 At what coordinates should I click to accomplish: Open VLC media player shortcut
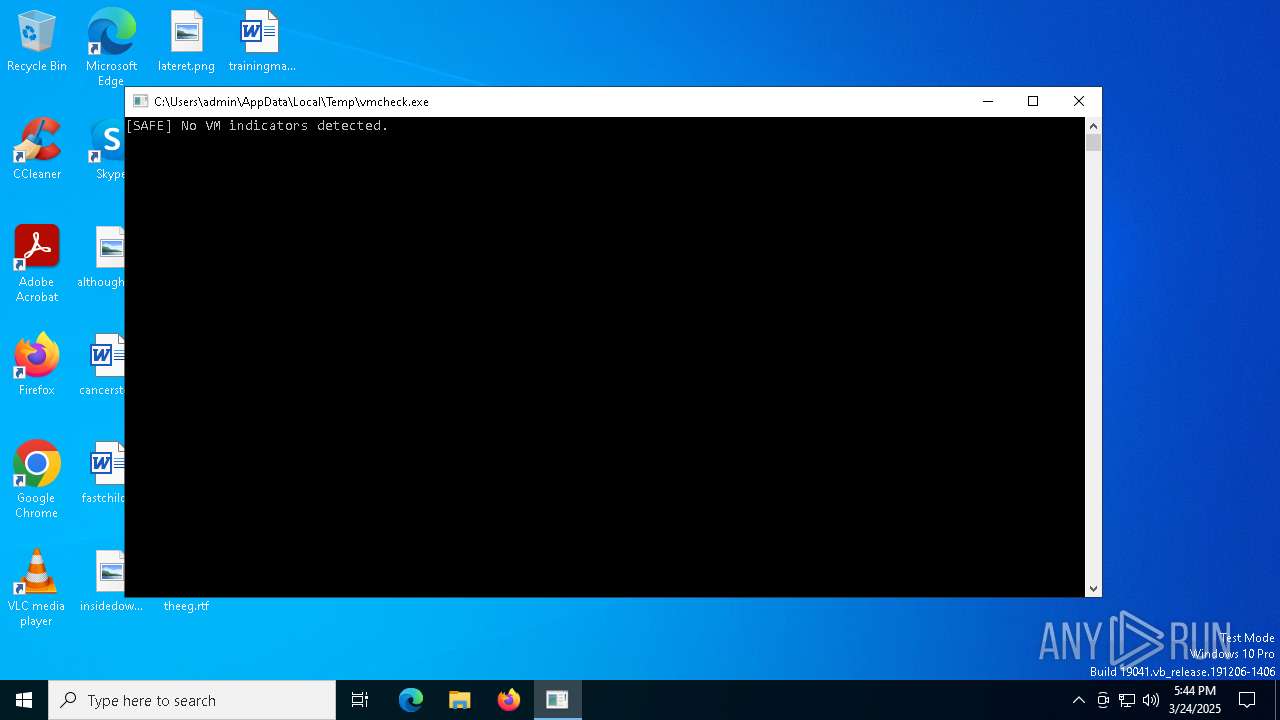[37, 588]
